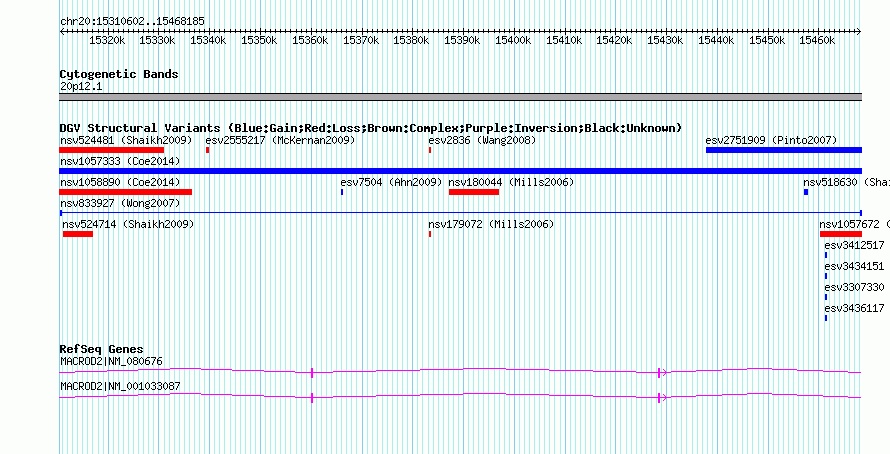890x454 pixels.
Task: Open the esv3434151 variant label
Action: click(854, 266)
